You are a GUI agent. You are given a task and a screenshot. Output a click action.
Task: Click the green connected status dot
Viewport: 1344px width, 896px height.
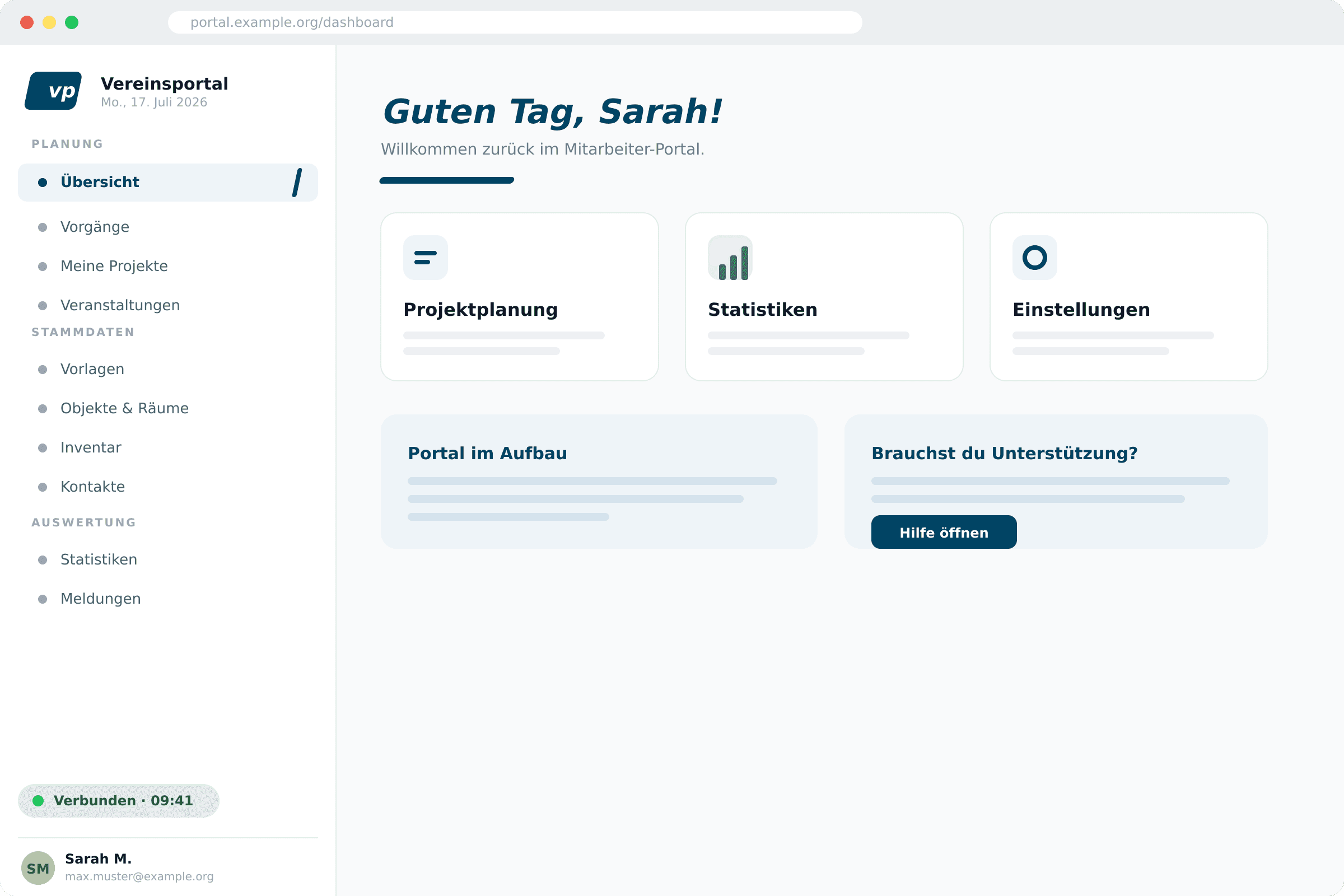click(x=38, y=801)
